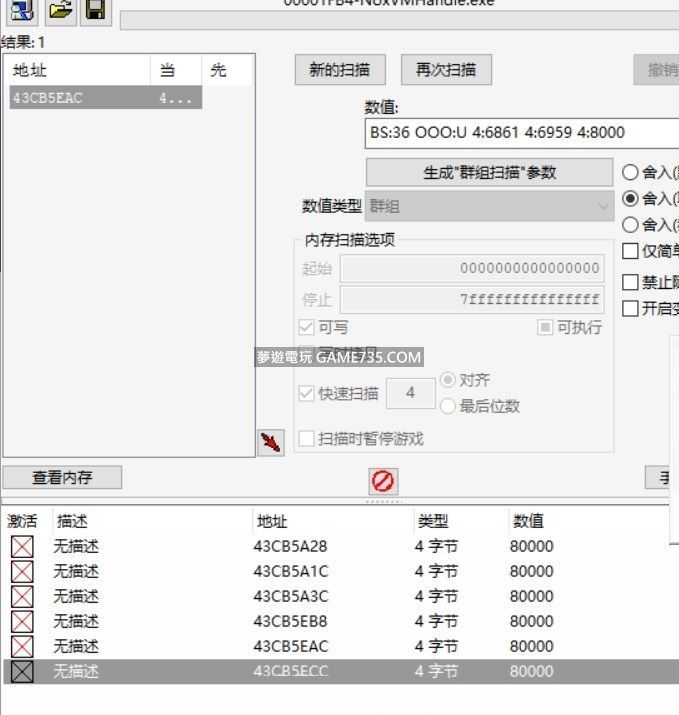Click the fast scan alignment value field
The height and width of the screenshot is (715, 679).
click(x=410, y=393)
